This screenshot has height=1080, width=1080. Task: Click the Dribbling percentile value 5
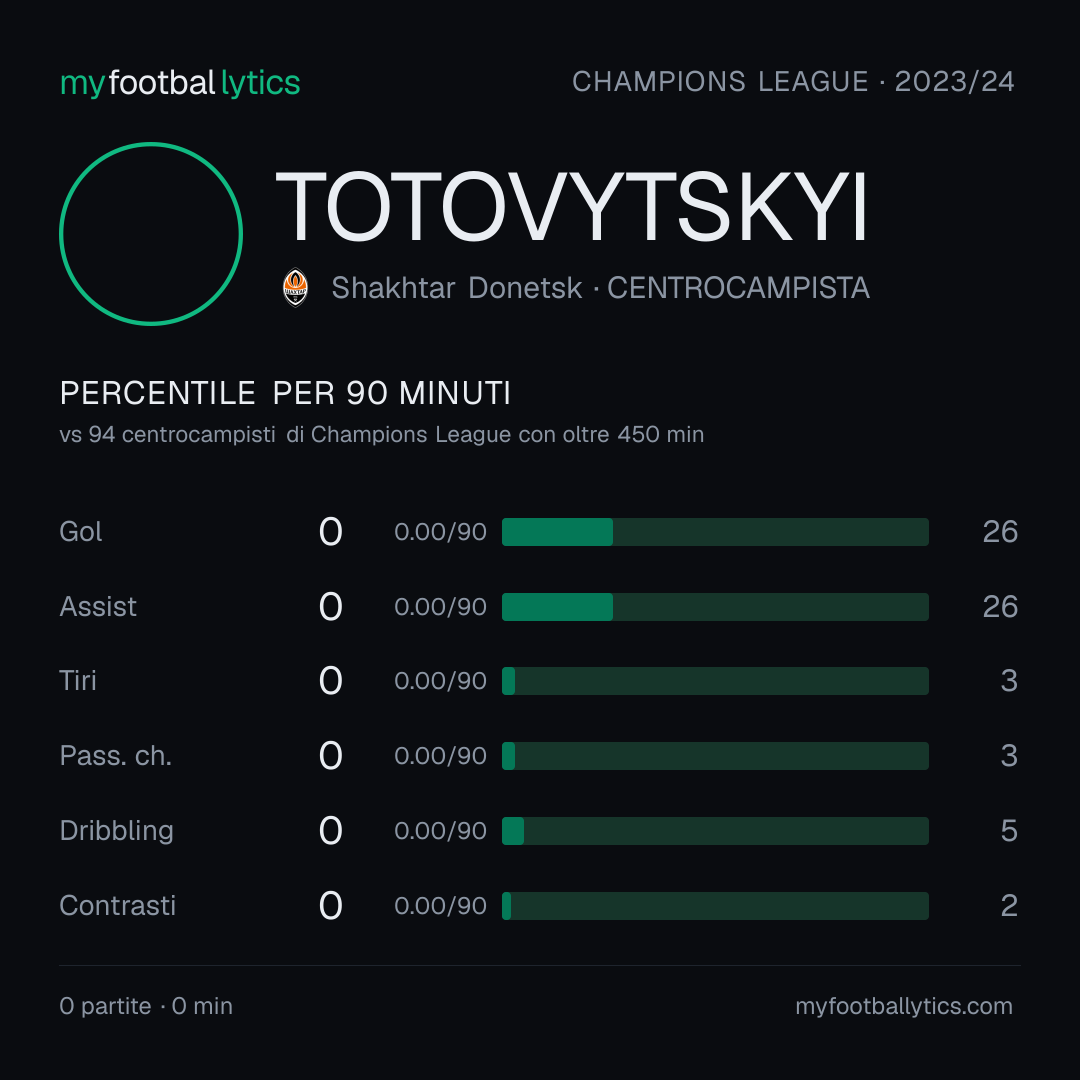(x=1009, y=831)
